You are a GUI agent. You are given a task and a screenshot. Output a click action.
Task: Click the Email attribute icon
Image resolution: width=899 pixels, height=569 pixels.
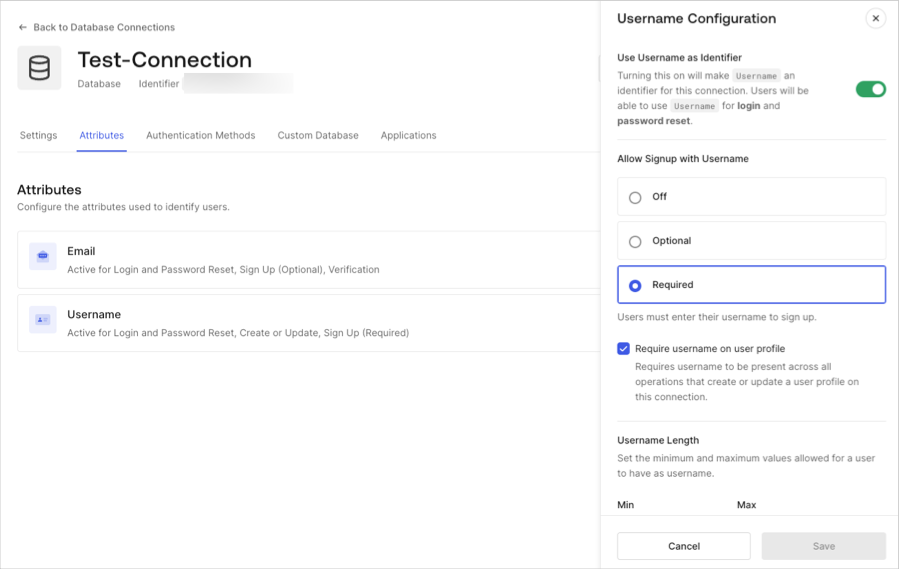[42, 256]
